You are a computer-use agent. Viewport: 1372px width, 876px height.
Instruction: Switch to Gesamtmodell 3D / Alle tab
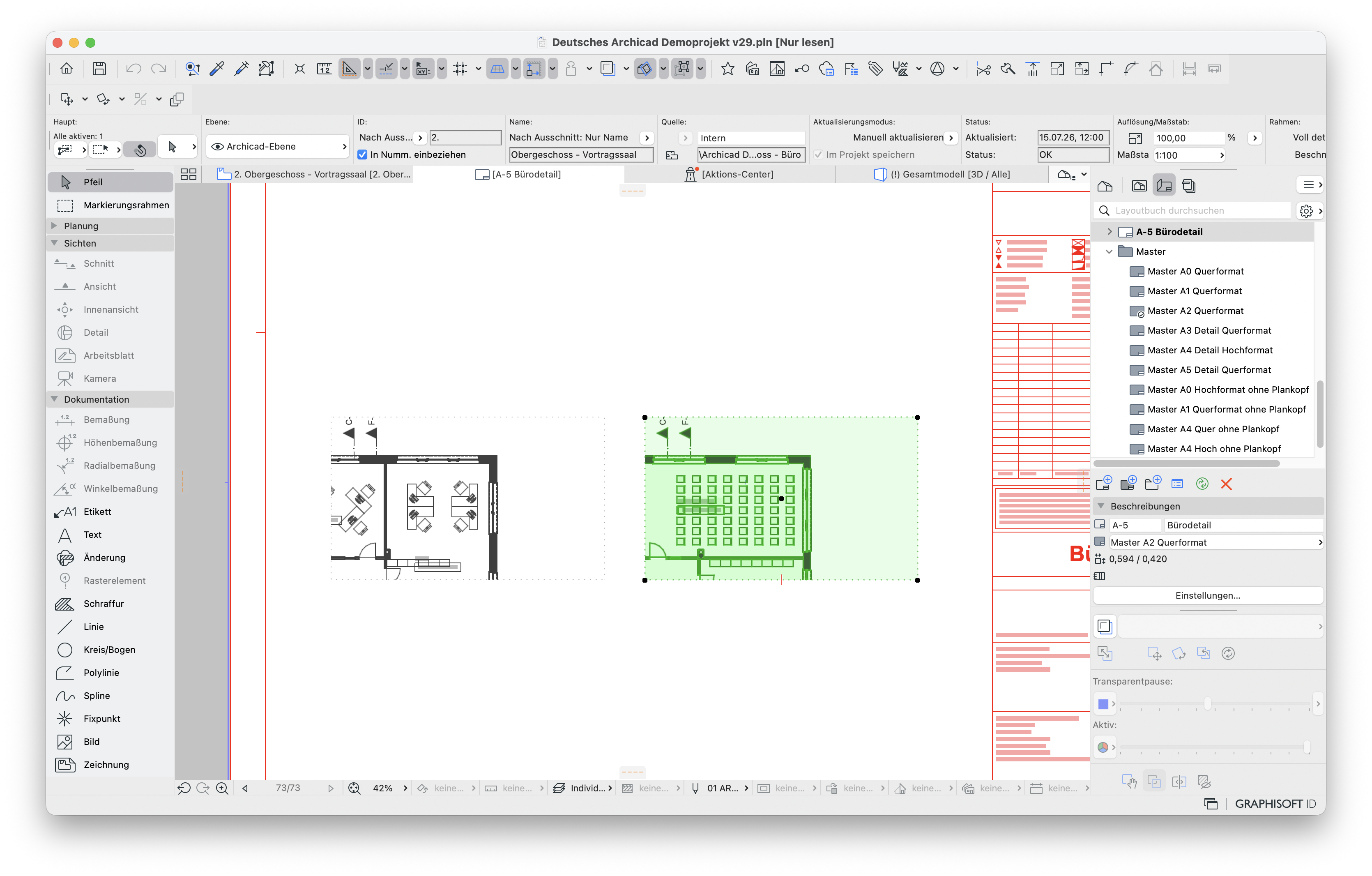tap(942, 174)
